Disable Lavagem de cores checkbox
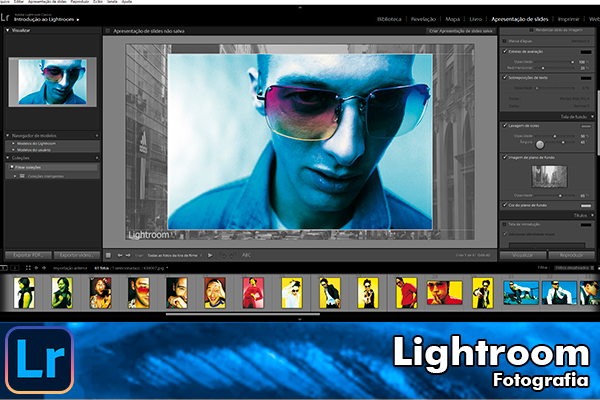600x400 pixels. point(505,125)
